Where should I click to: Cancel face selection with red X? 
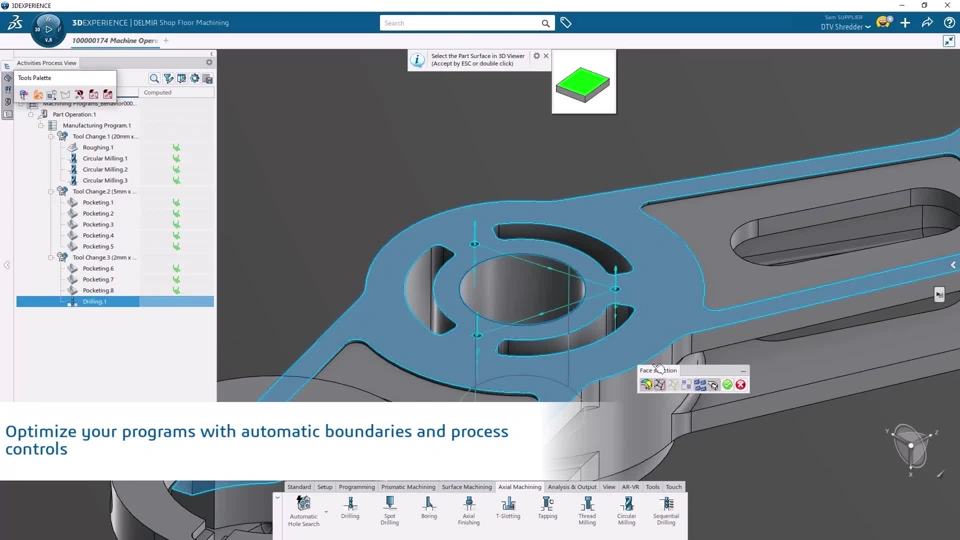(741, 384)
